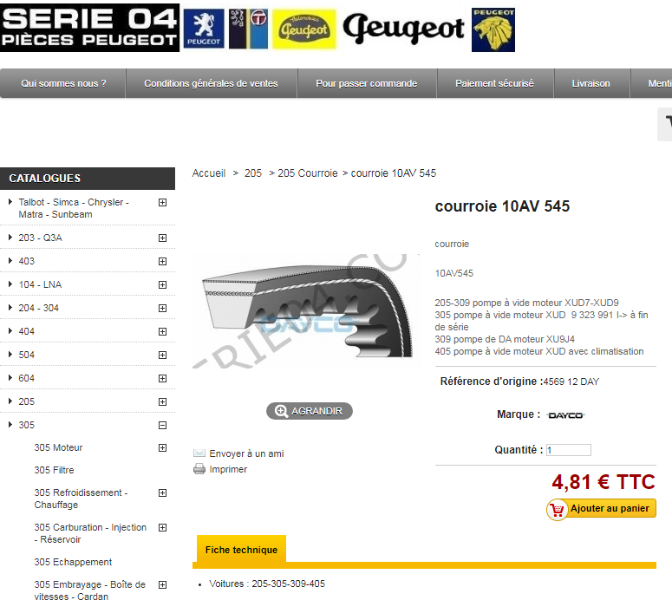672x600 pixels.
Task: Open the 204 - 304 category link
Action: 39,308
